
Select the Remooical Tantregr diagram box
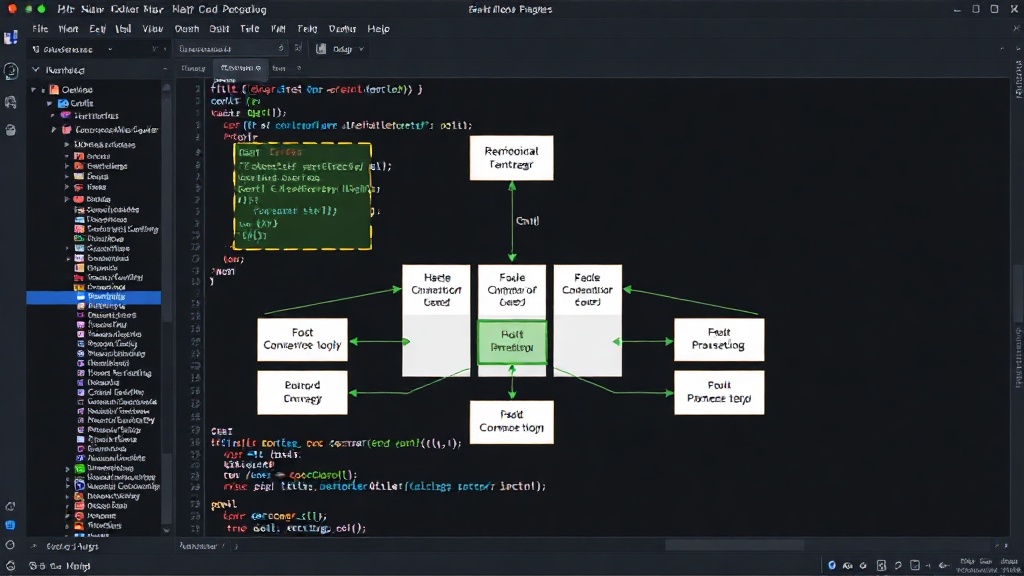[511, 158]
